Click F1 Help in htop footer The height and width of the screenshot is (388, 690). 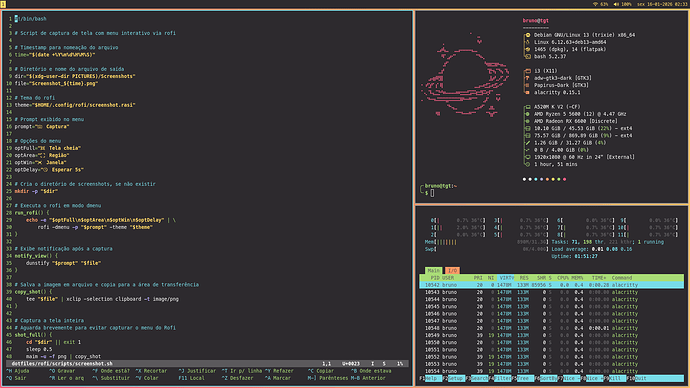point(430,378)
